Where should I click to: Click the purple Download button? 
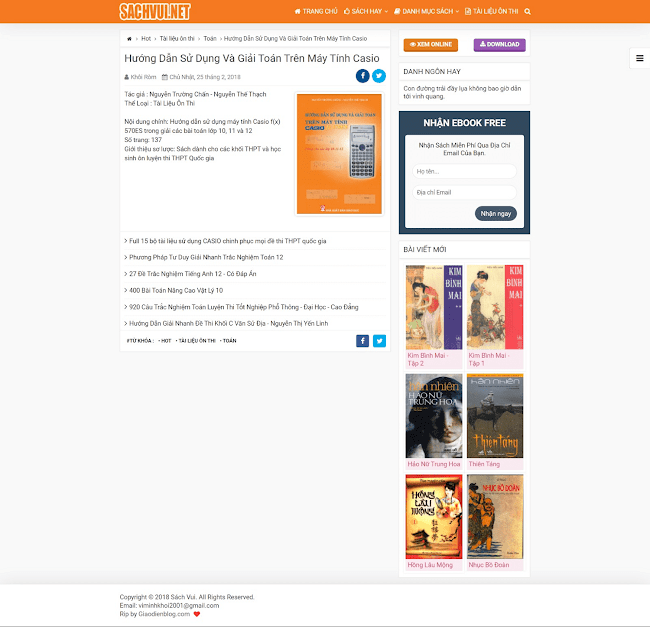tap(500, 45)
